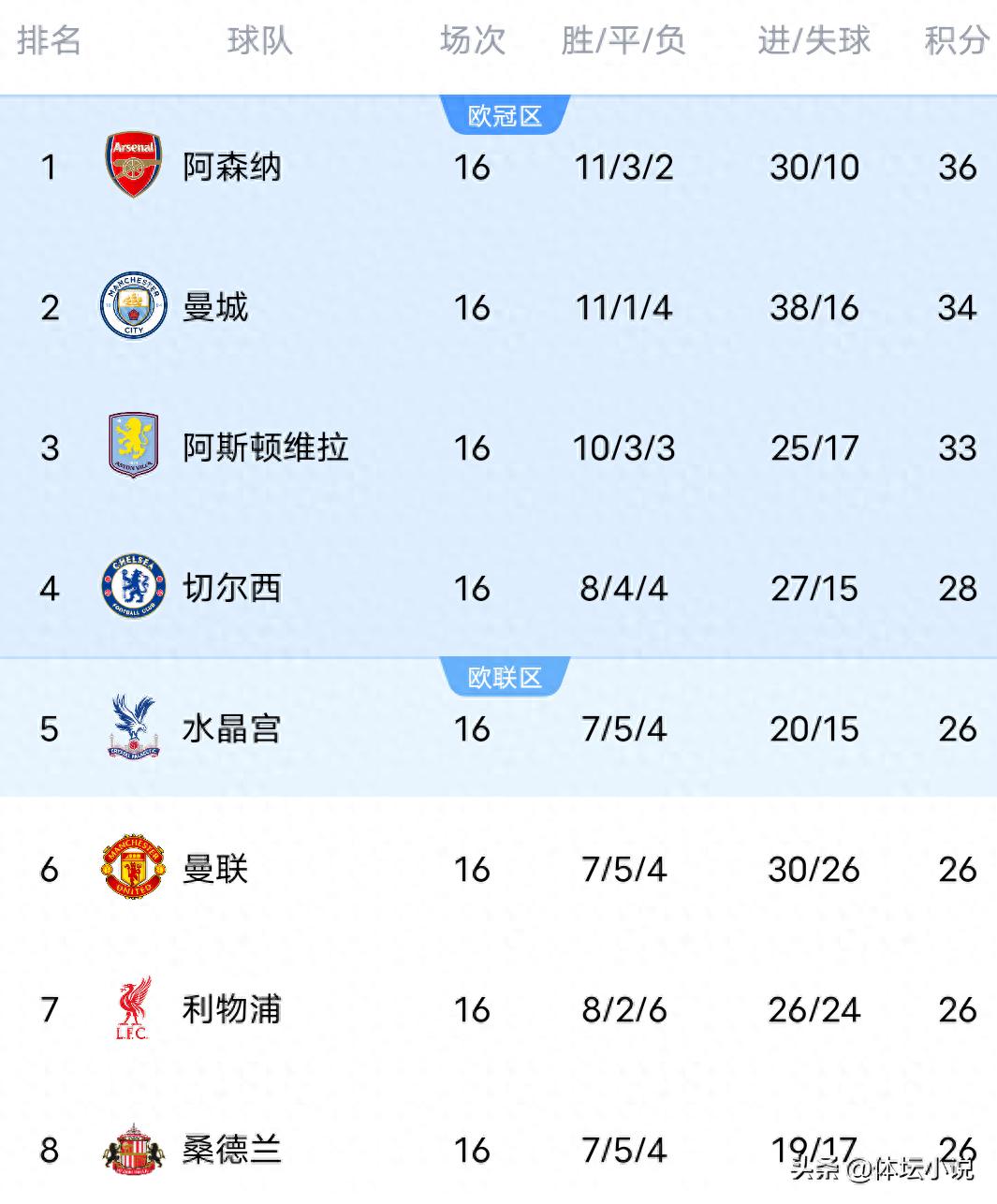Open the 阿斯顿维拉 team name link
Screen dimensions: 997x1204
coord(266,448)
